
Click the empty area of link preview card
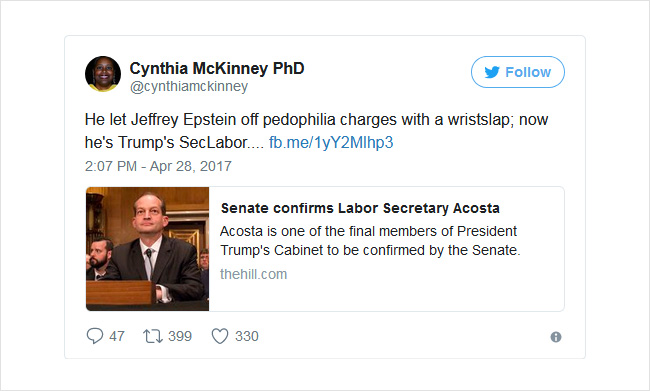(x=415, y=295)
